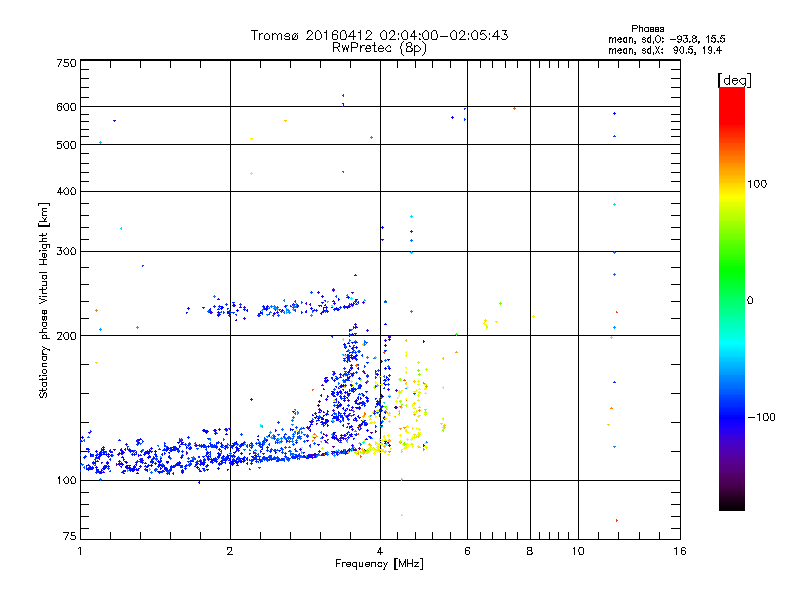Click the phase colorbar gradient
Viewport: 800px width, 600px height.
tap(732, 298)
